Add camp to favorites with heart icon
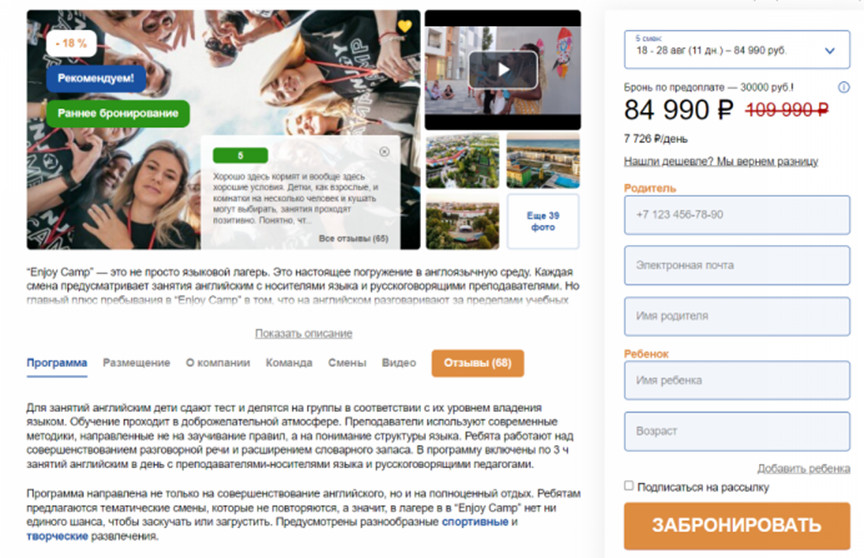This screenshot has height=558, width=864. click(404, 26)
